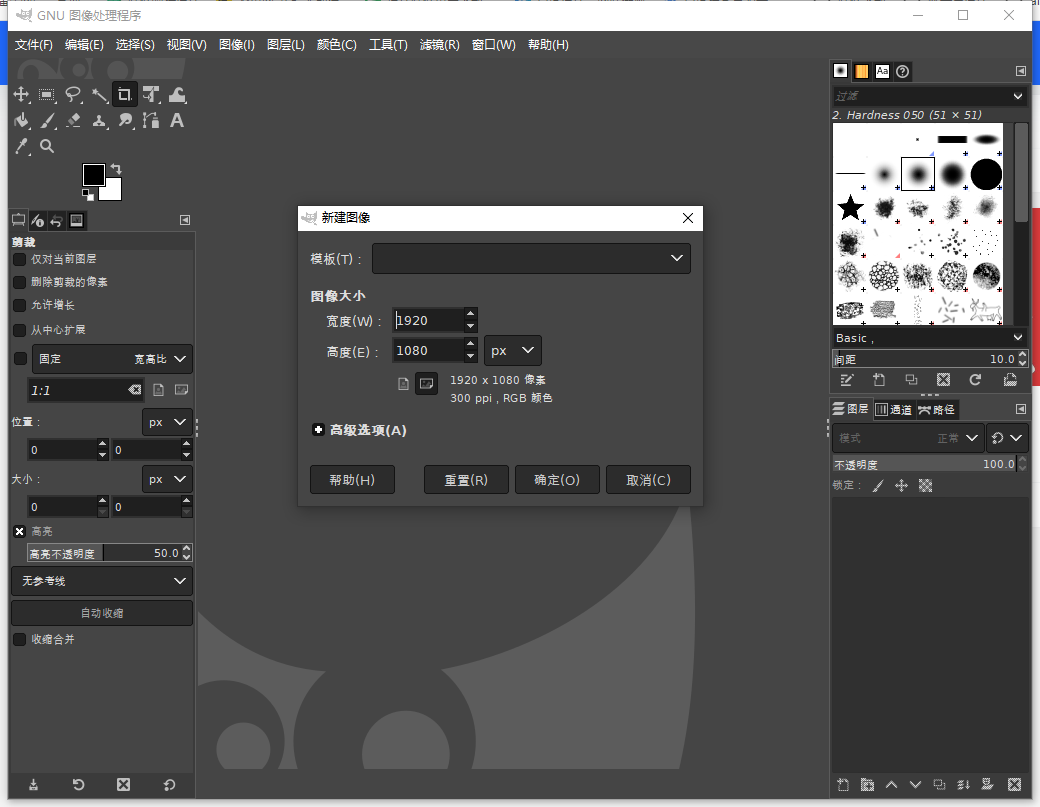This screenshot has width=1040, height=807.
Task: Disable the 高亮 checkbox
Action: [19, 531]
